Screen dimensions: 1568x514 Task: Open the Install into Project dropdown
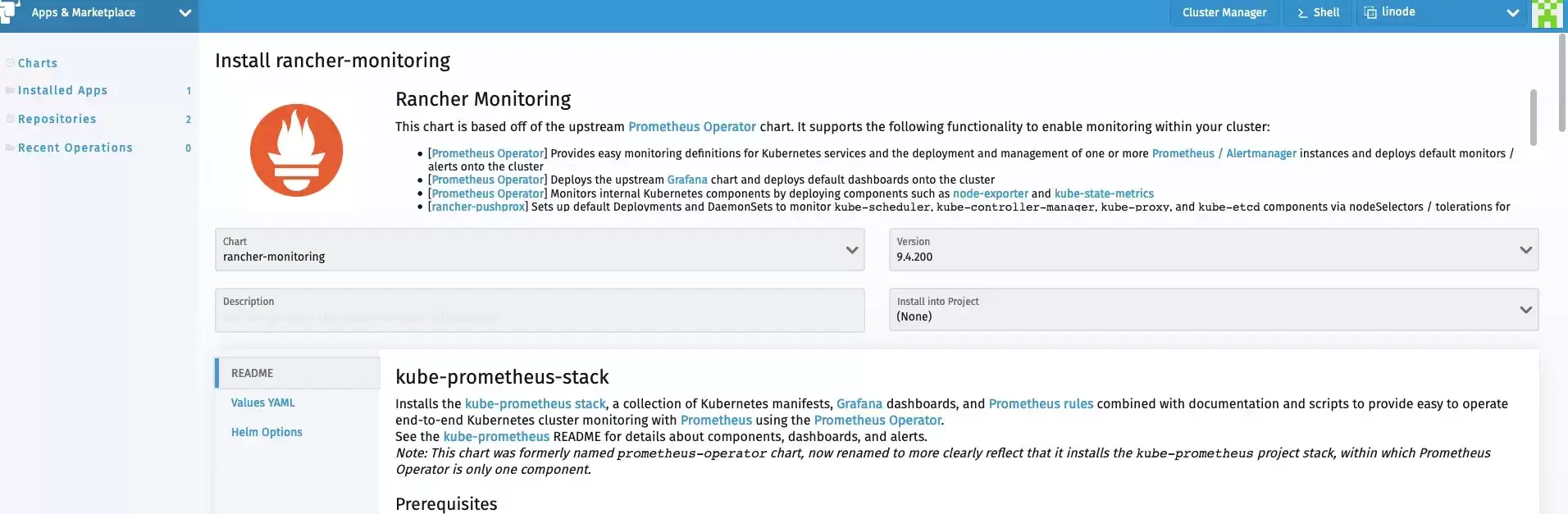1214,309
